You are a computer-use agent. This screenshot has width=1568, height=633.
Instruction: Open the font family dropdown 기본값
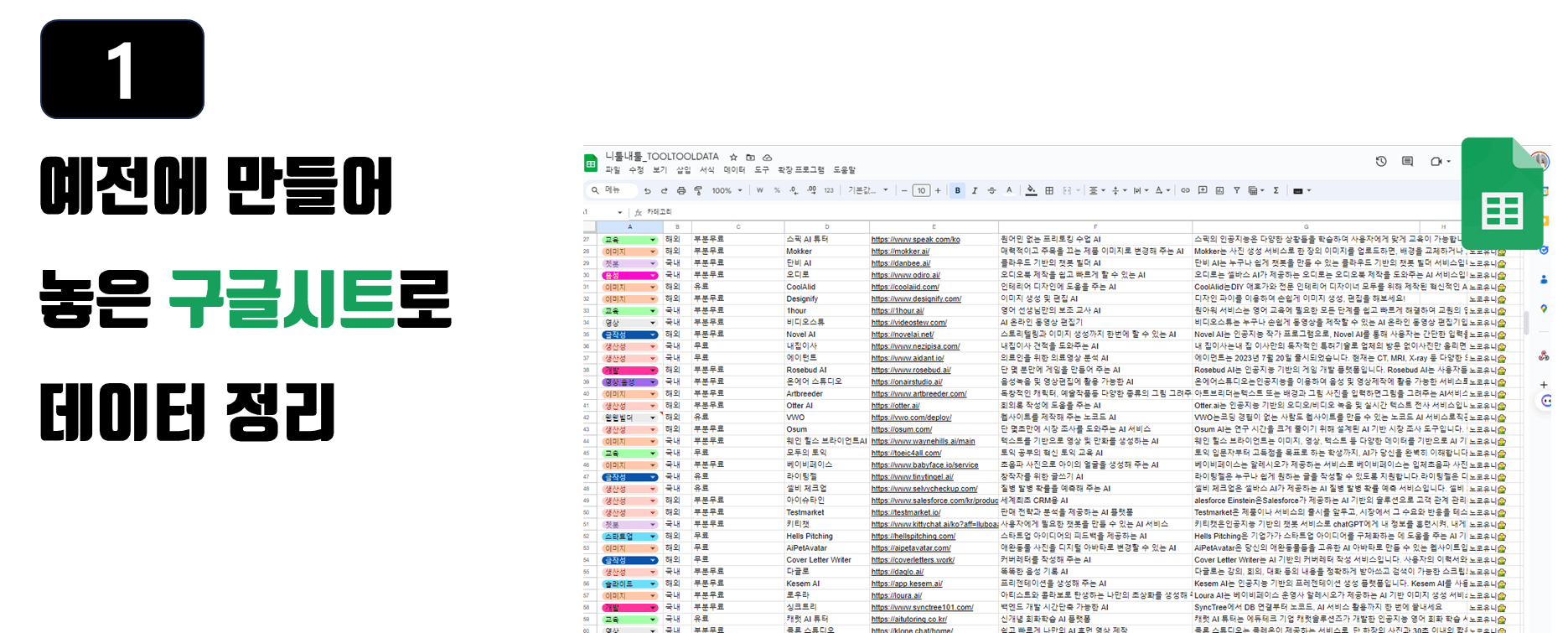868,190
